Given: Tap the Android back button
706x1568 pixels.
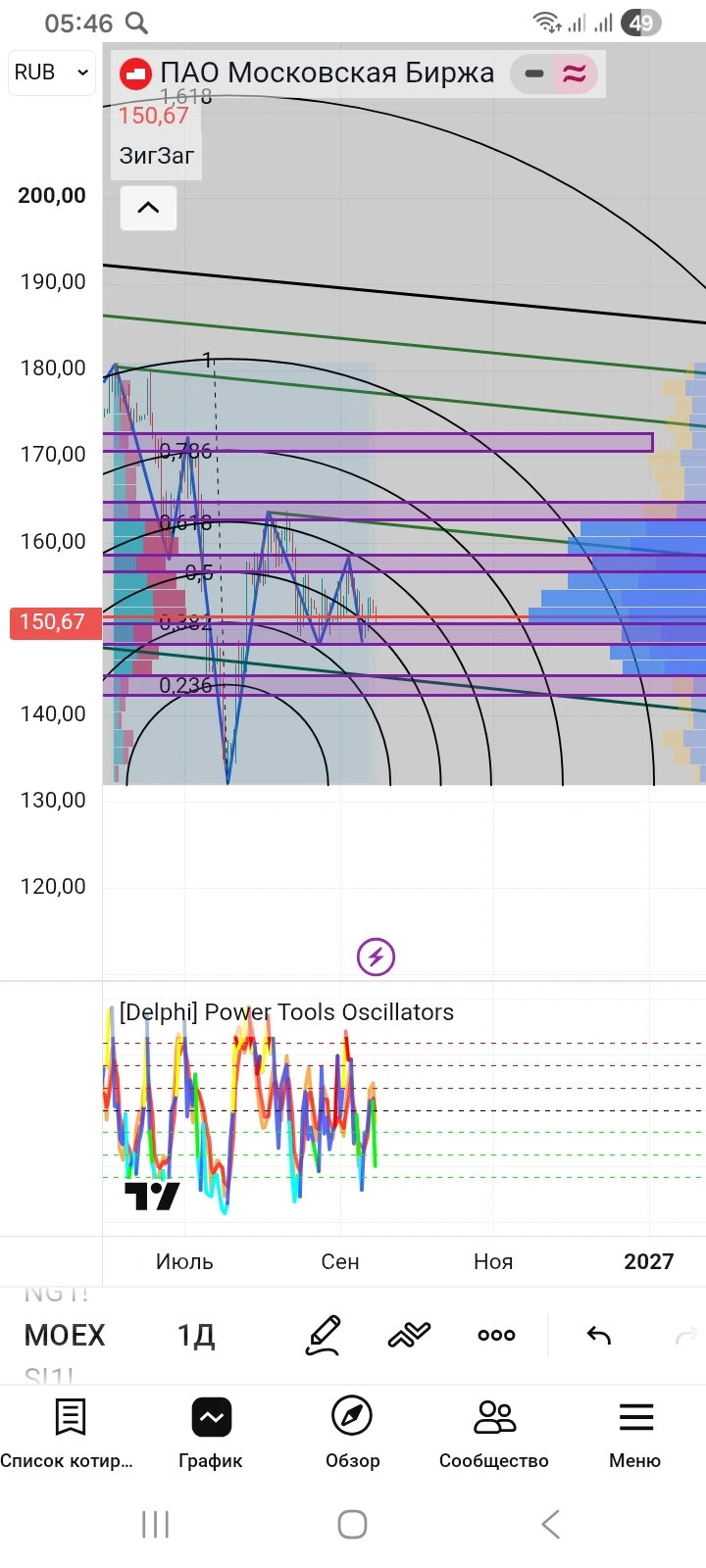Looking at the screenshot, I should (x=551, y=1524).
